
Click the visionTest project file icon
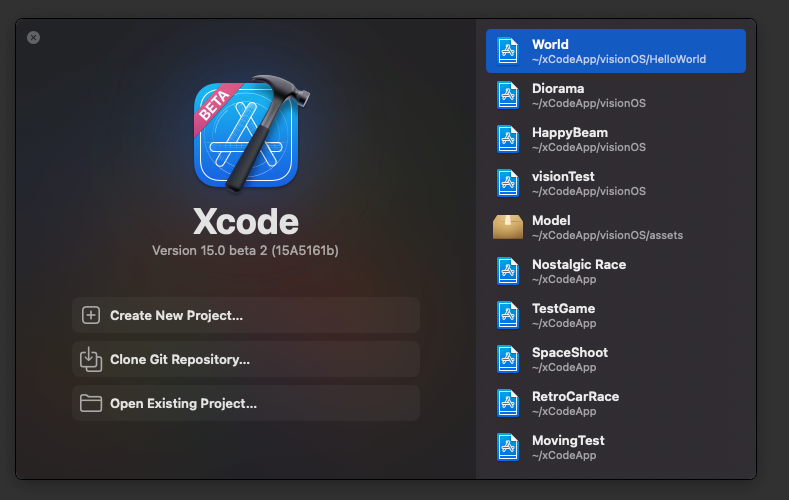click(x=508, y=183)
